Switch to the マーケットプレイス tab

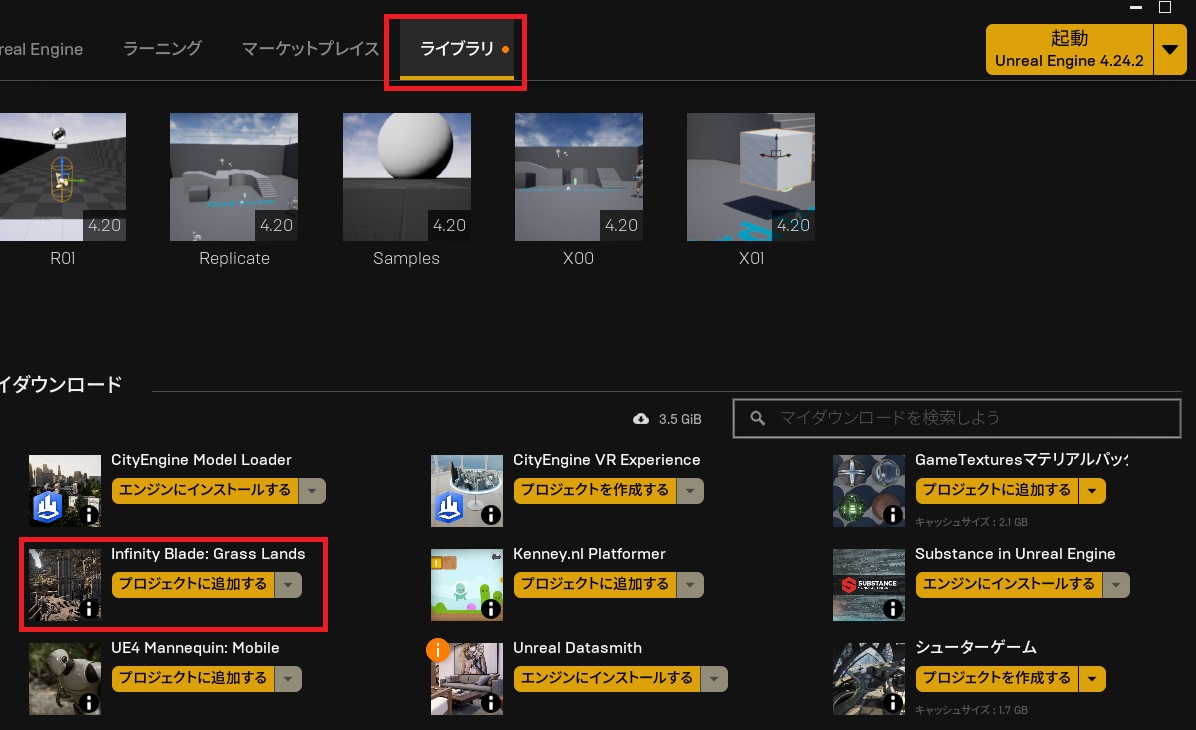pyautogui.click(x=310, y=49)
